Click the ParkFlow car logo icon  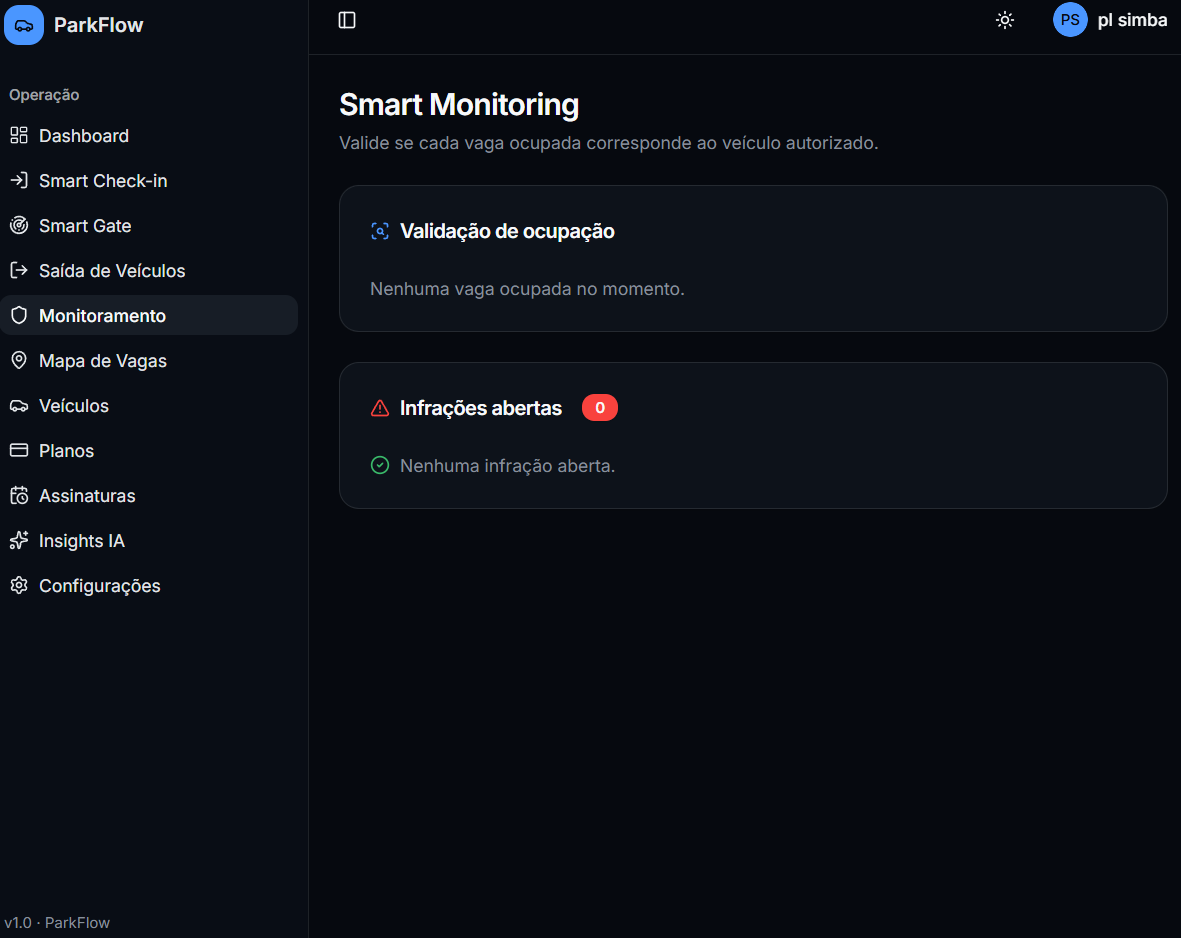(x=23, y=25)
